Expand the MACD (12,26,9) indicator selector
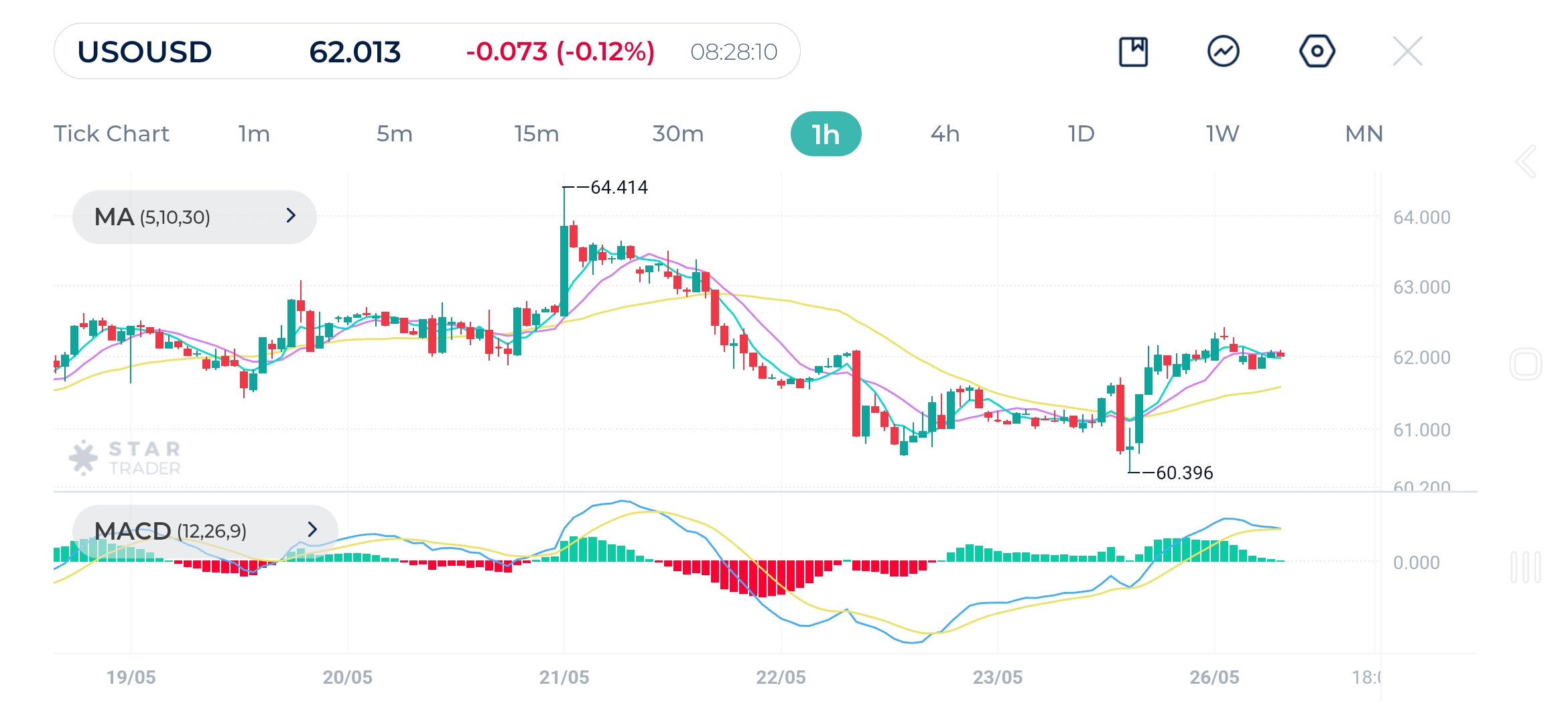This screenshot has width=1568, height=724. (x=205, y=531)
